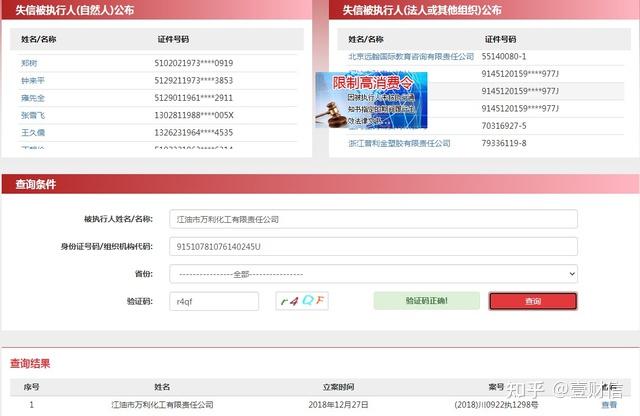This screenshot has width=640, height=416.
Task: Click the 立案时间 column header
Action: pyautogui.click(x=338, y=387)
